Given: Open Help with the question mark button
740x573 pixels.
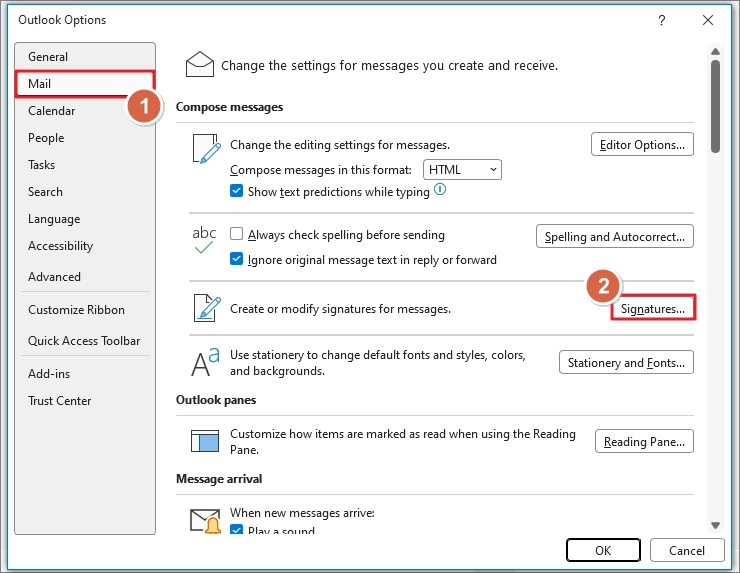Looking at the screenshot, I should (x=662, y=20).
